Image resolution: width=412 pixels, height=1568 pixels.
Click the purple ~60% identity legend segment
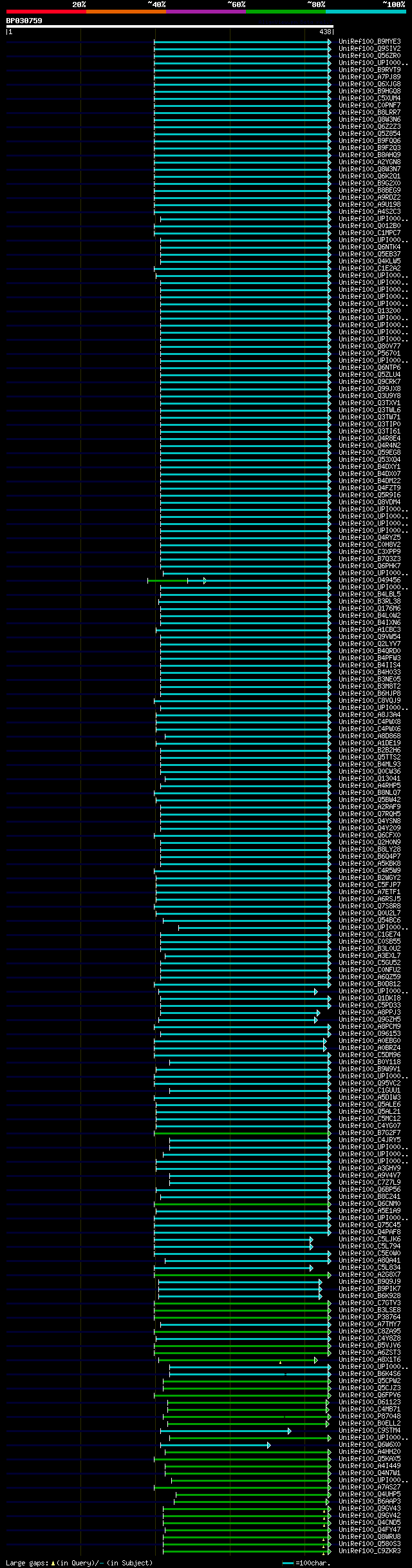pyautogui.click(x=206, y=12)
